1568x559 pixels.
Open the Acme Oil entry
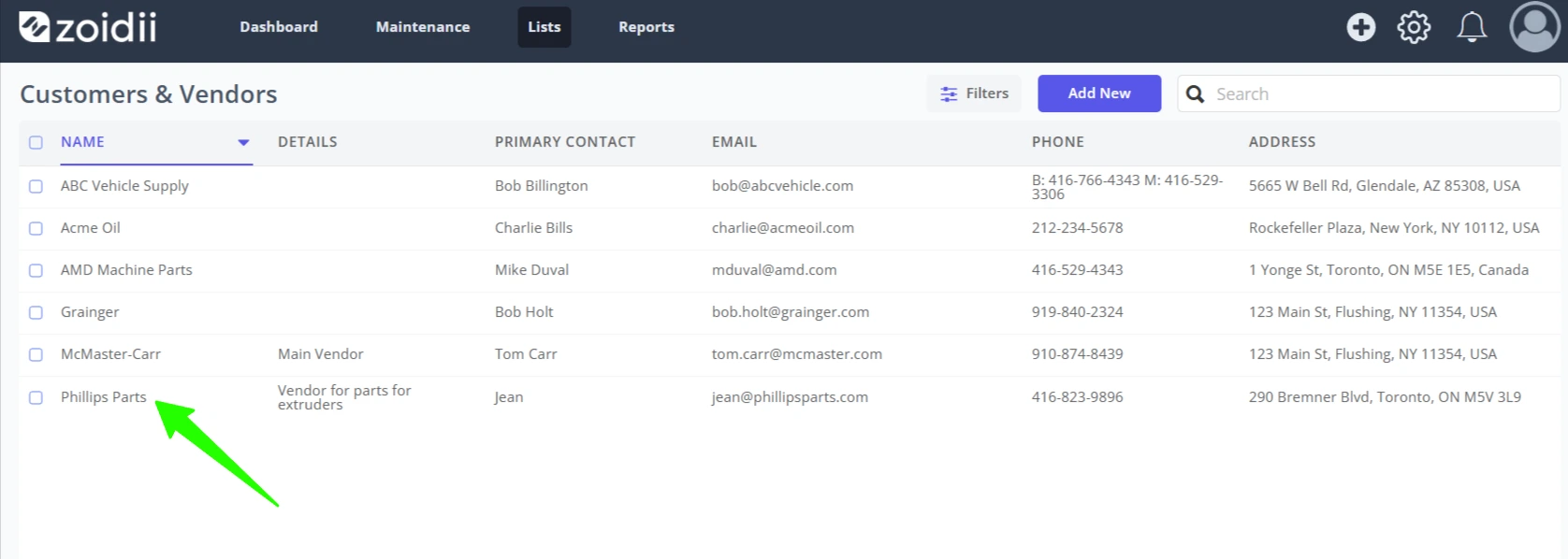click(91, 228)
